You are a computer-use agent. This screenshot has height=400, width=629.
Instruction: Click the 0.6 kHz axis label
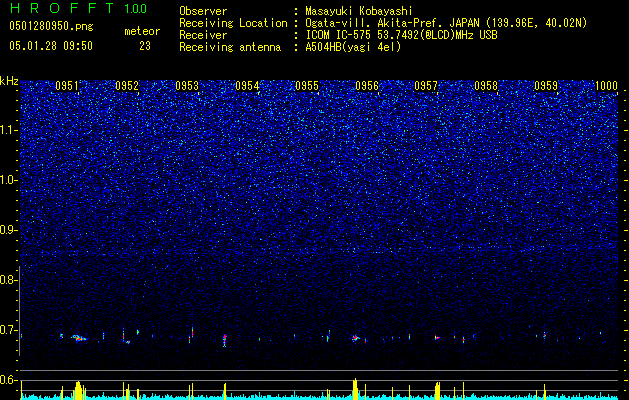click(x=9, y=380)
